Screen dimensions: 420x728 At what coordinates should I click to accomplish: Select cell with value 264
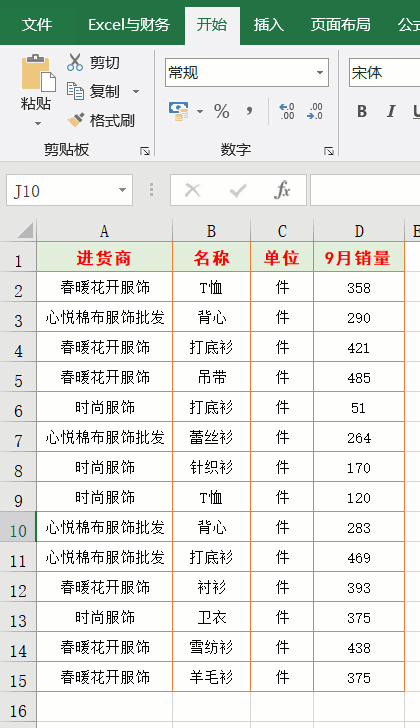[359, 437]
